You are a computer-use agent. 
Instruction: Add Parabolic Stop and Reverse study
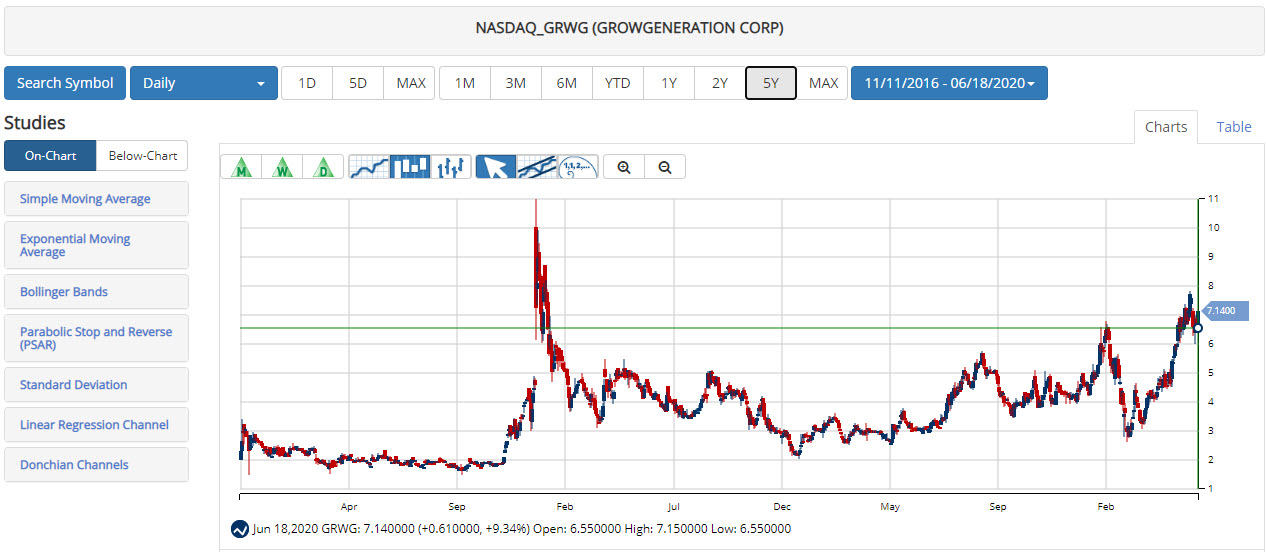(x=96, y=338)
